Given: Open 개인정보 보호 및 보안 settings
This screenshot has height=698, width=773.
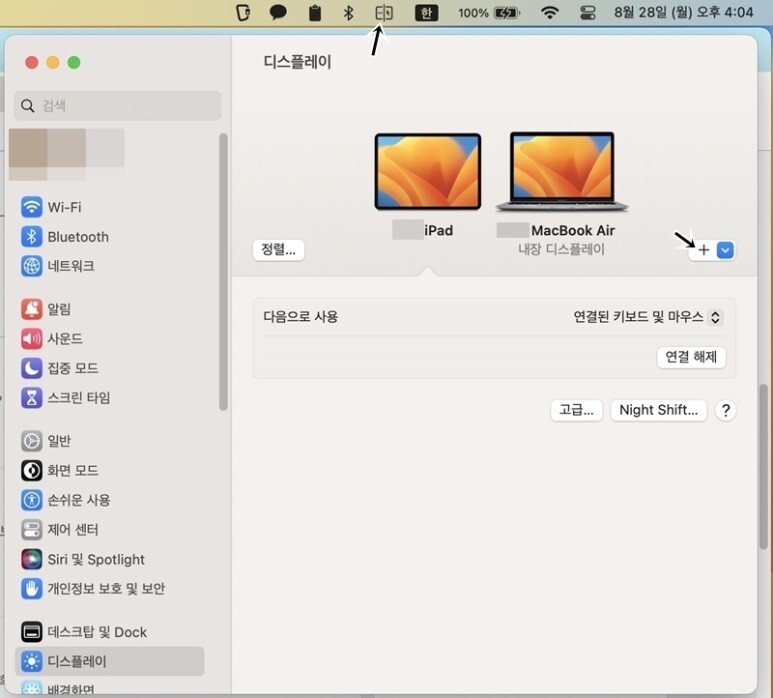Looking at the screenshot, I should [93, 589].
